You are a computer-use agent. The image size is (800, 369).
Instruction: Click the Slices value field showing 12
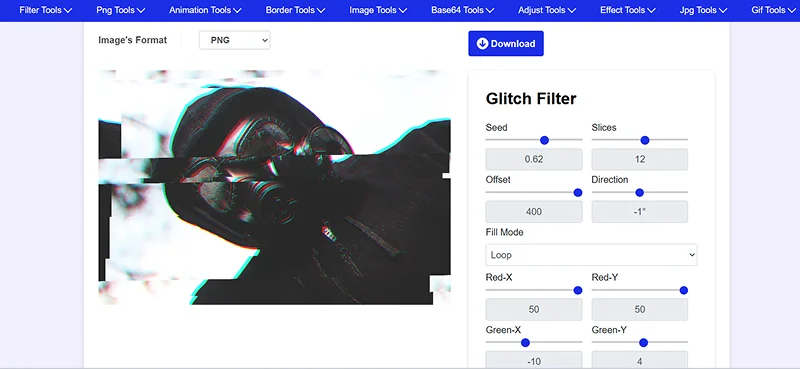pyautogui.click(x=639, y=159)
